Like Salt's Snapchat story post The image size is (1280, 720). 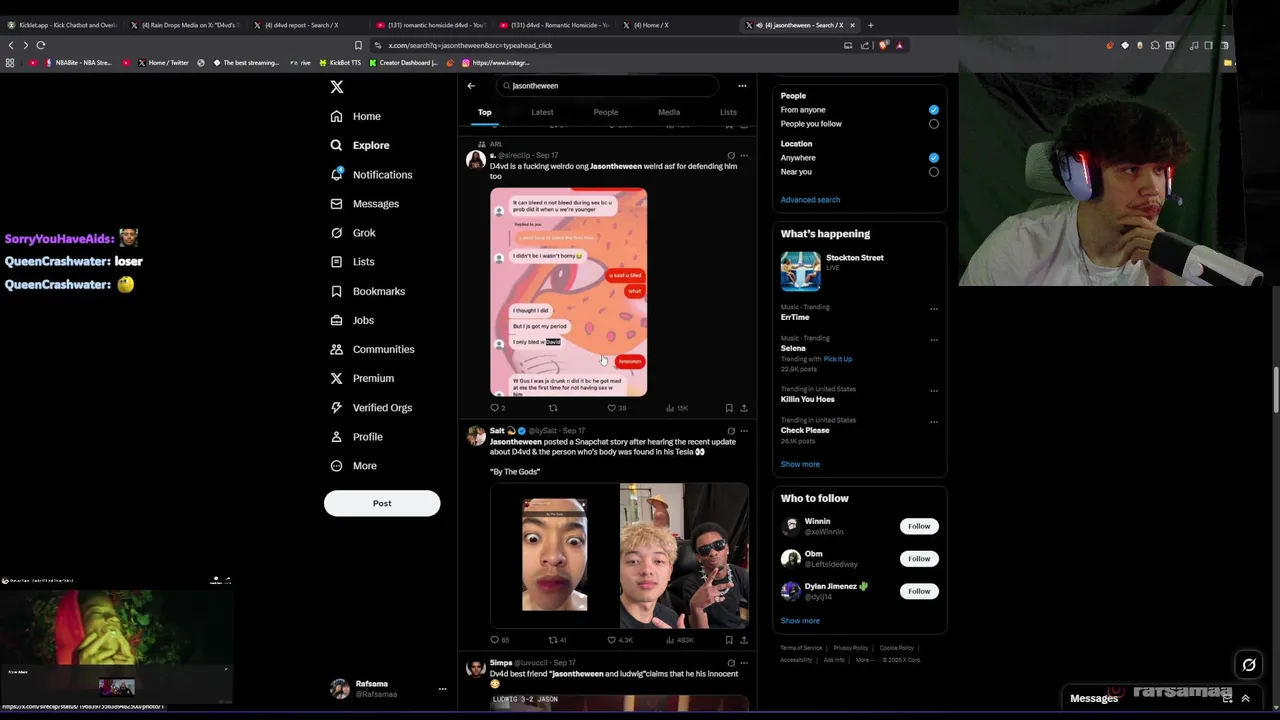(x=611, y=640)
